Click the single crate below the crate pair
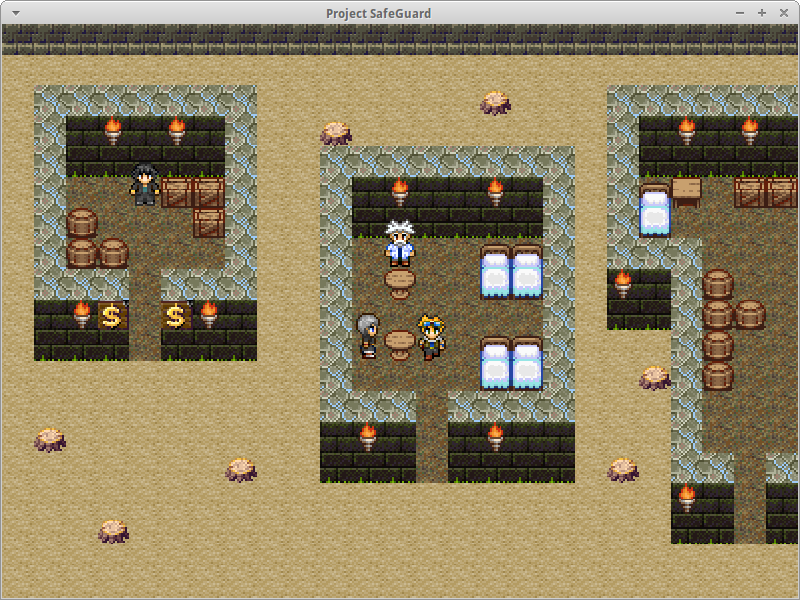 click(208, 222)
